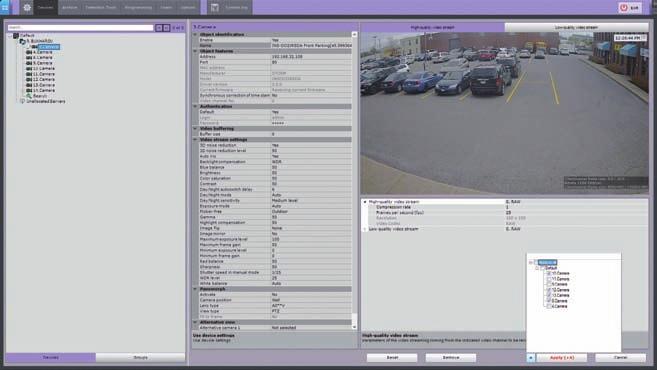Screen dimensions: 657x370
Task: Click the properties list vertical scrollbar
Action: (354, 180)
